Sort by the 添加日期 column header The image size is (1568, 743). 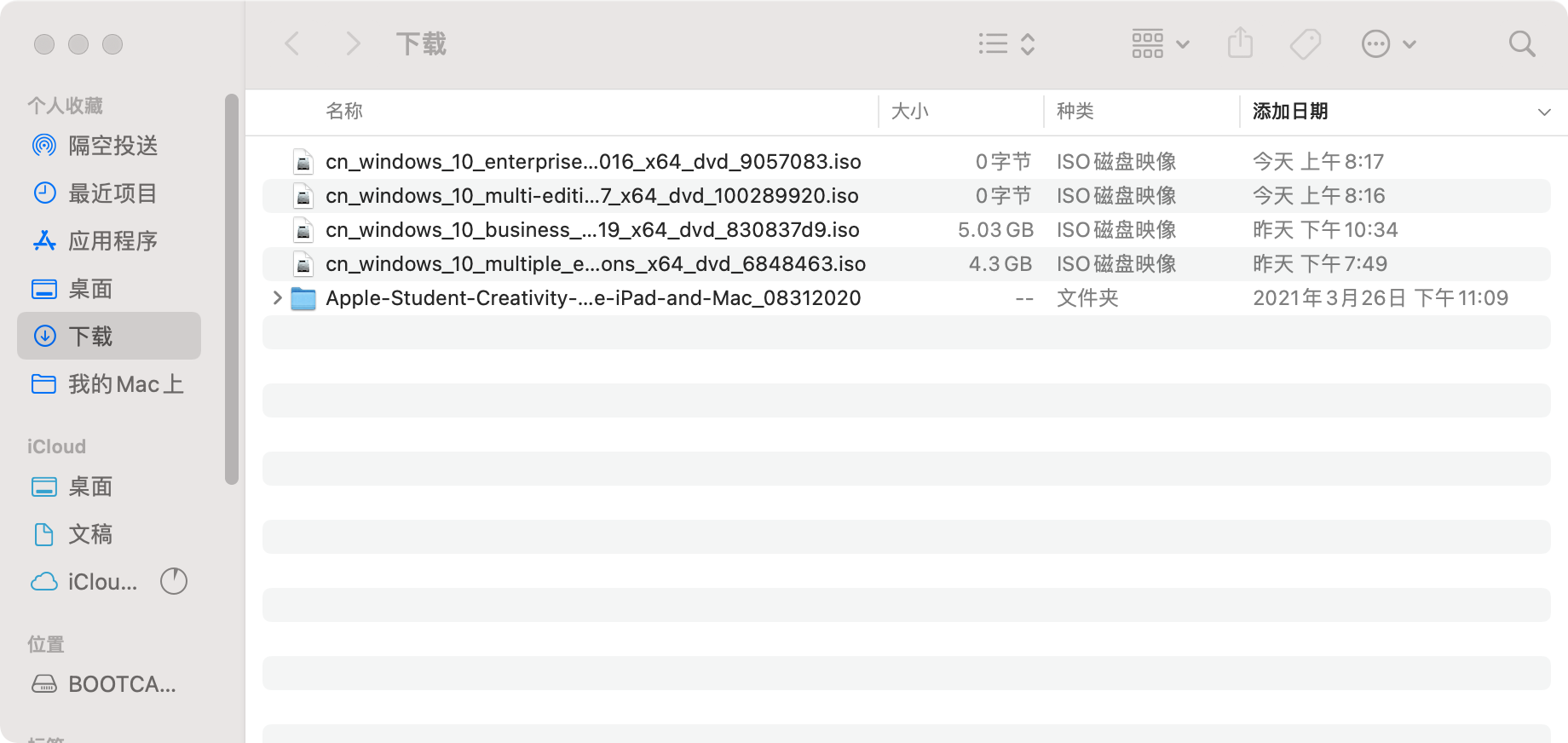(1290, 112)
